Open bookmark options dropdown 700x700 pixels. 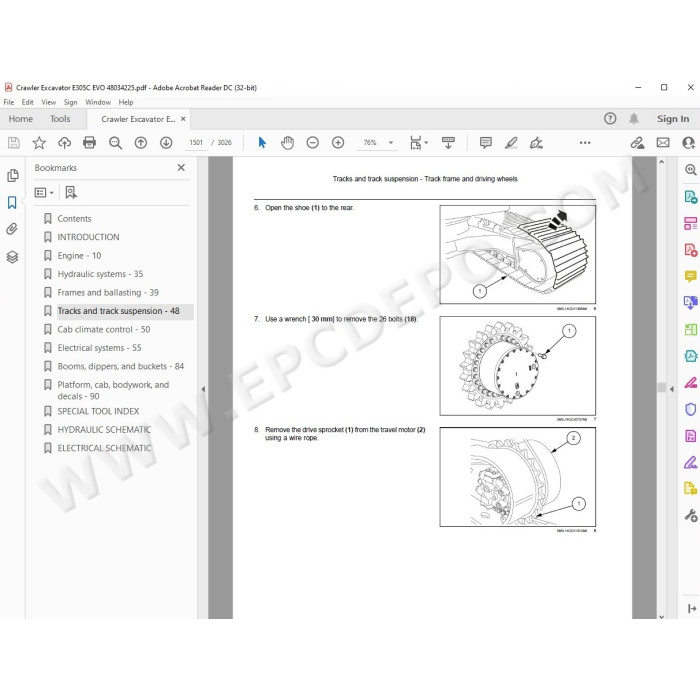click(44, 192)
